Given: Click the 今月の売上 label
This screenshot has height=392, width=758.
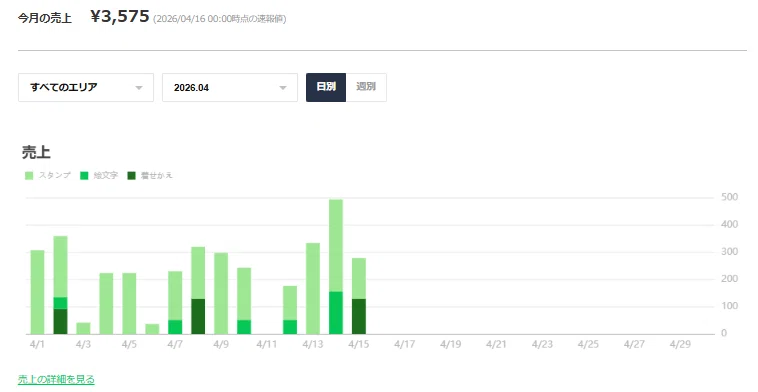Looking at the screenshot, I should [45, 18].
